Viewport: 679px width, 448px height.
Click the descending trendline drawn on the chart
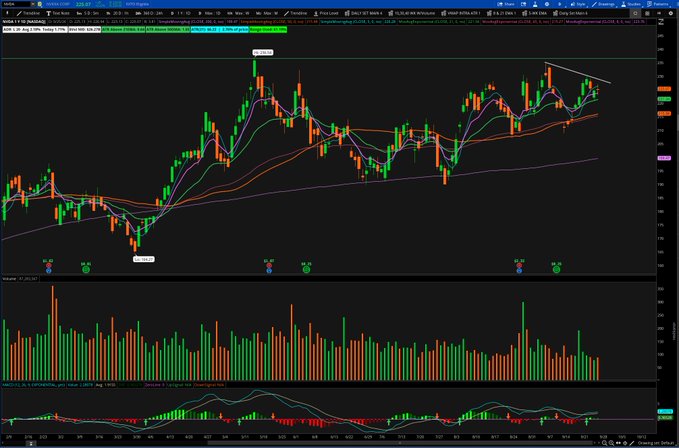coord(577,73)
